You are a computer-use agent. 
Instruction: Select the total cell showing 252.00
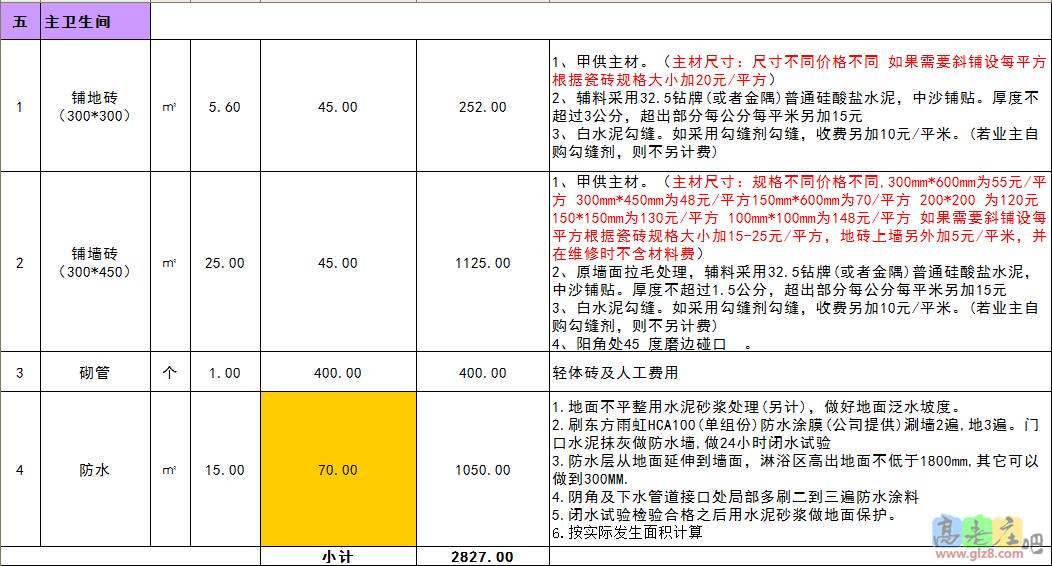point(482,106)
